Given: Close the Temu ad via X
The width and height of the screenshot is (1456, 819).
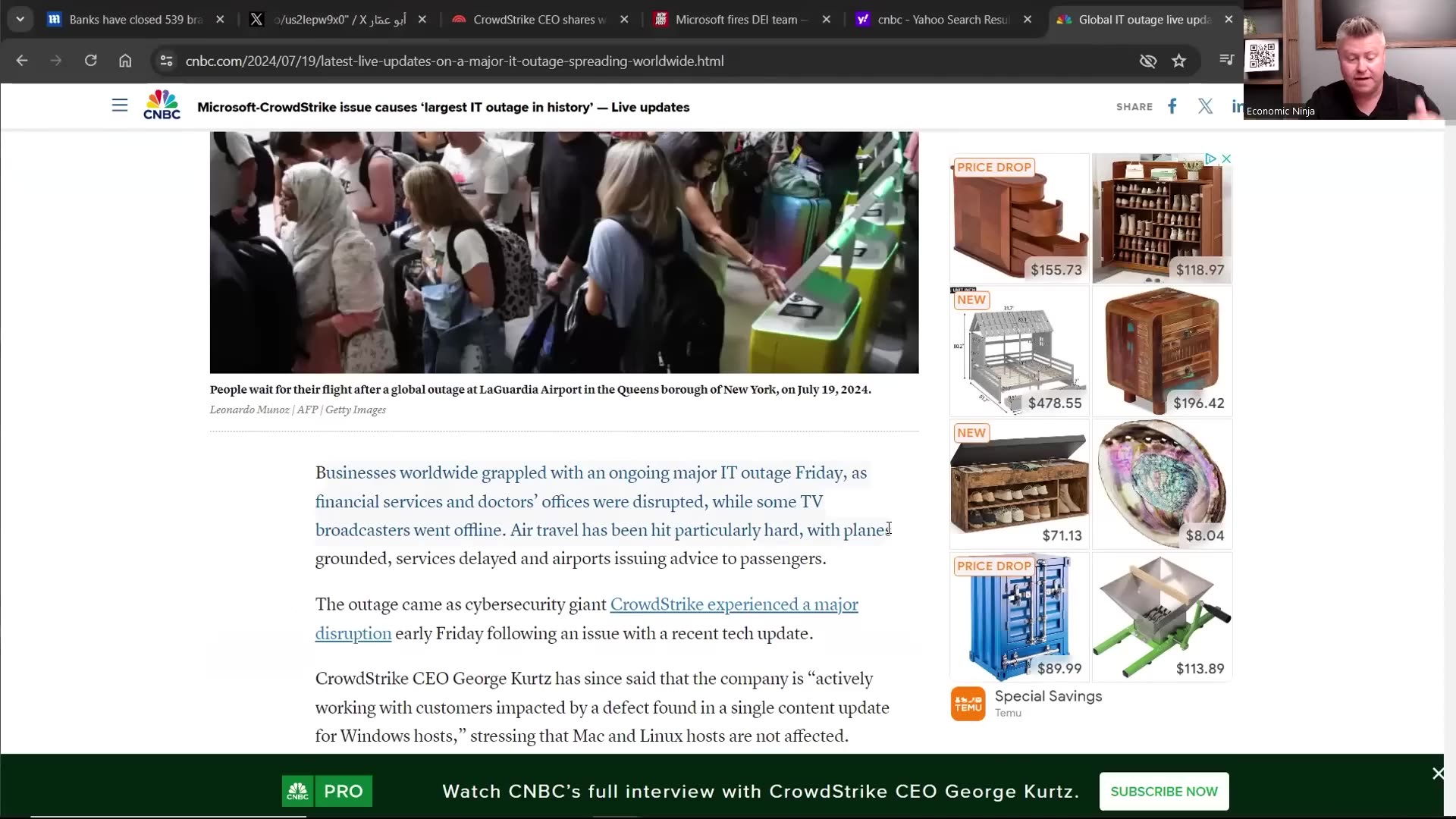Looking at the screenshot, I should 1226,158.
